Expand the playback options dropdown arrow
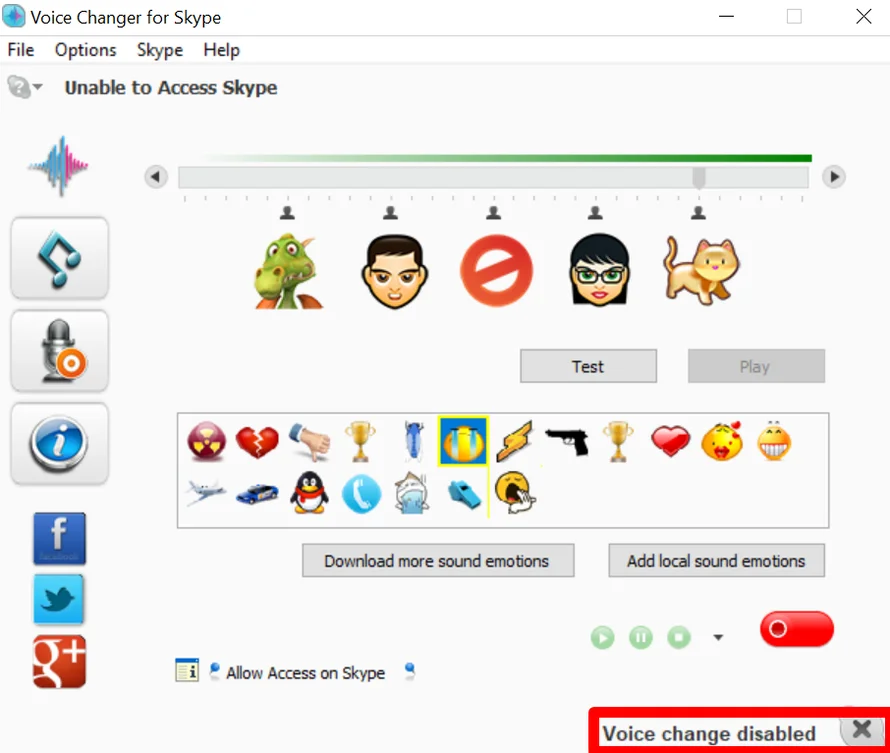The width and height of the screenshot is (890, 753). [718, 637]
